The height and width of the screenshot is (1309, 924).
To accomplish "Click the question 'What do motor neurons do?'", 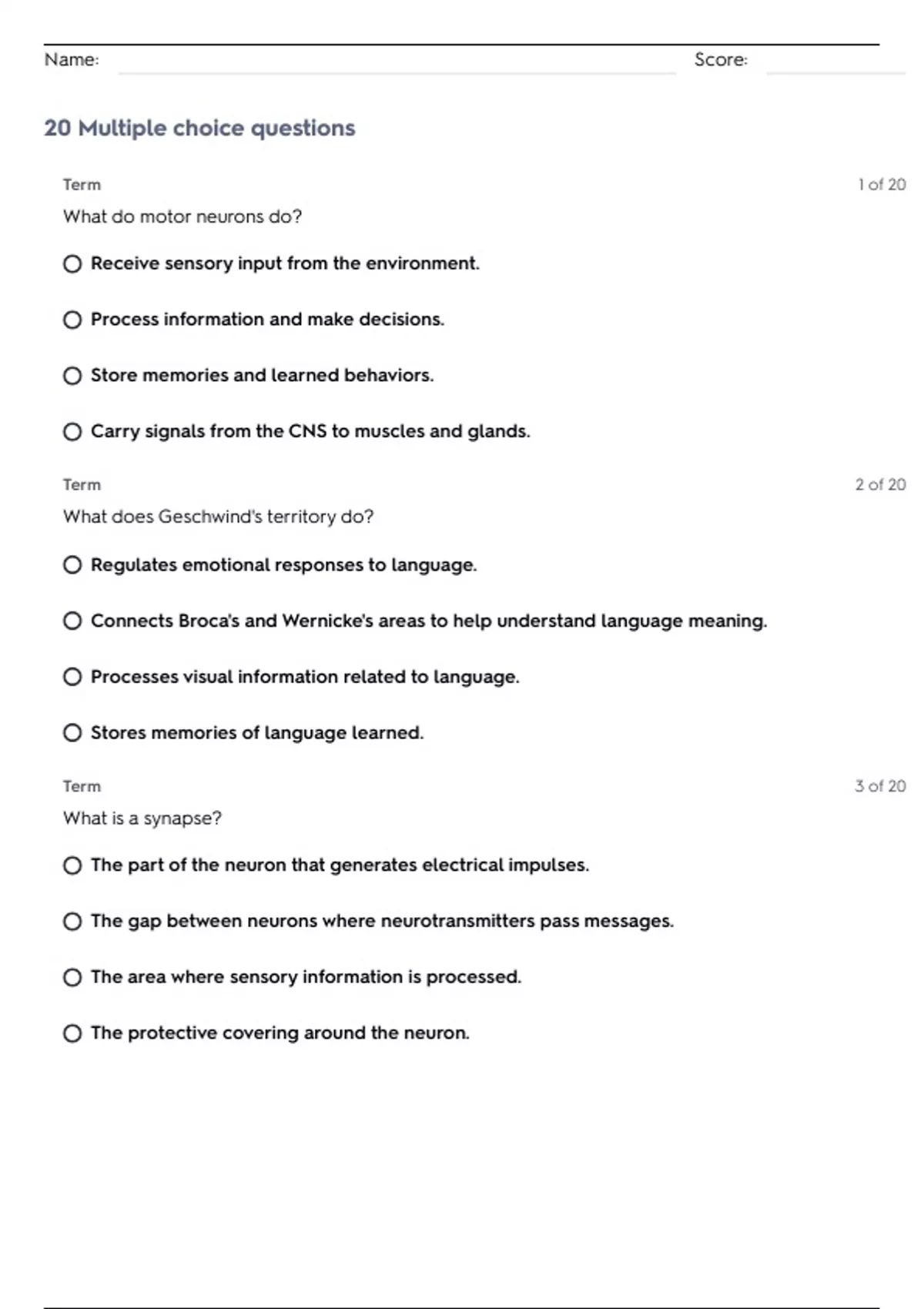I will [182, 216].
